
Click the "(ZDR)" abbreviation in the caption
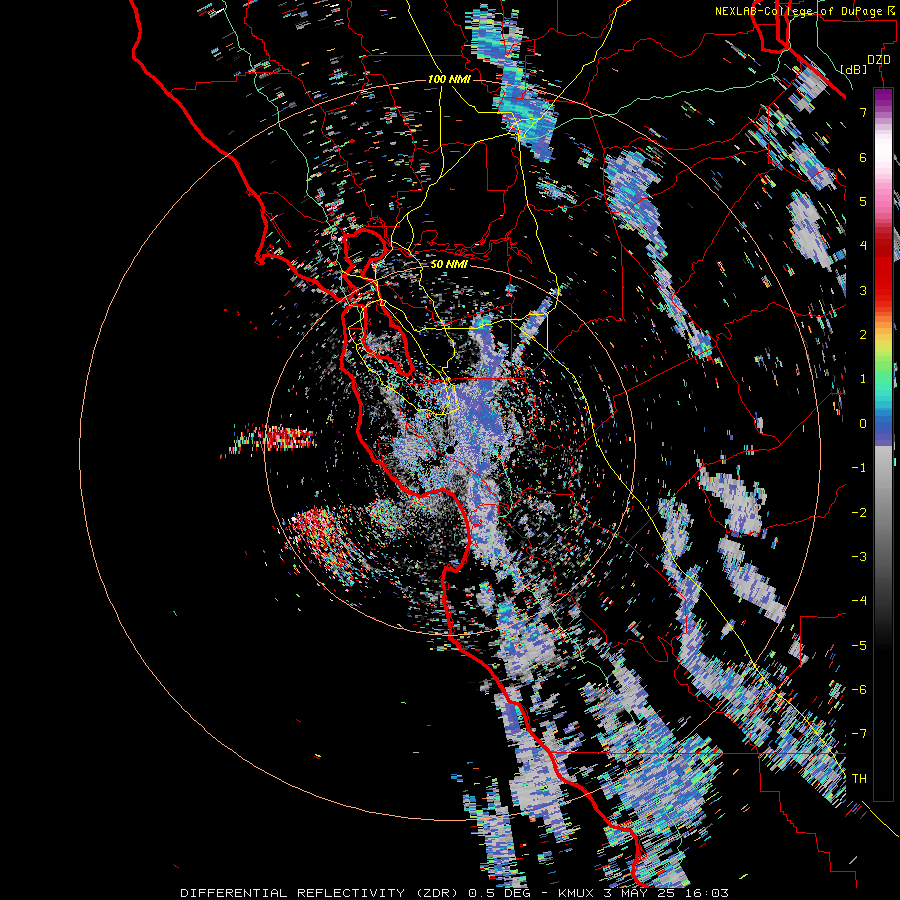pos(435,893)
